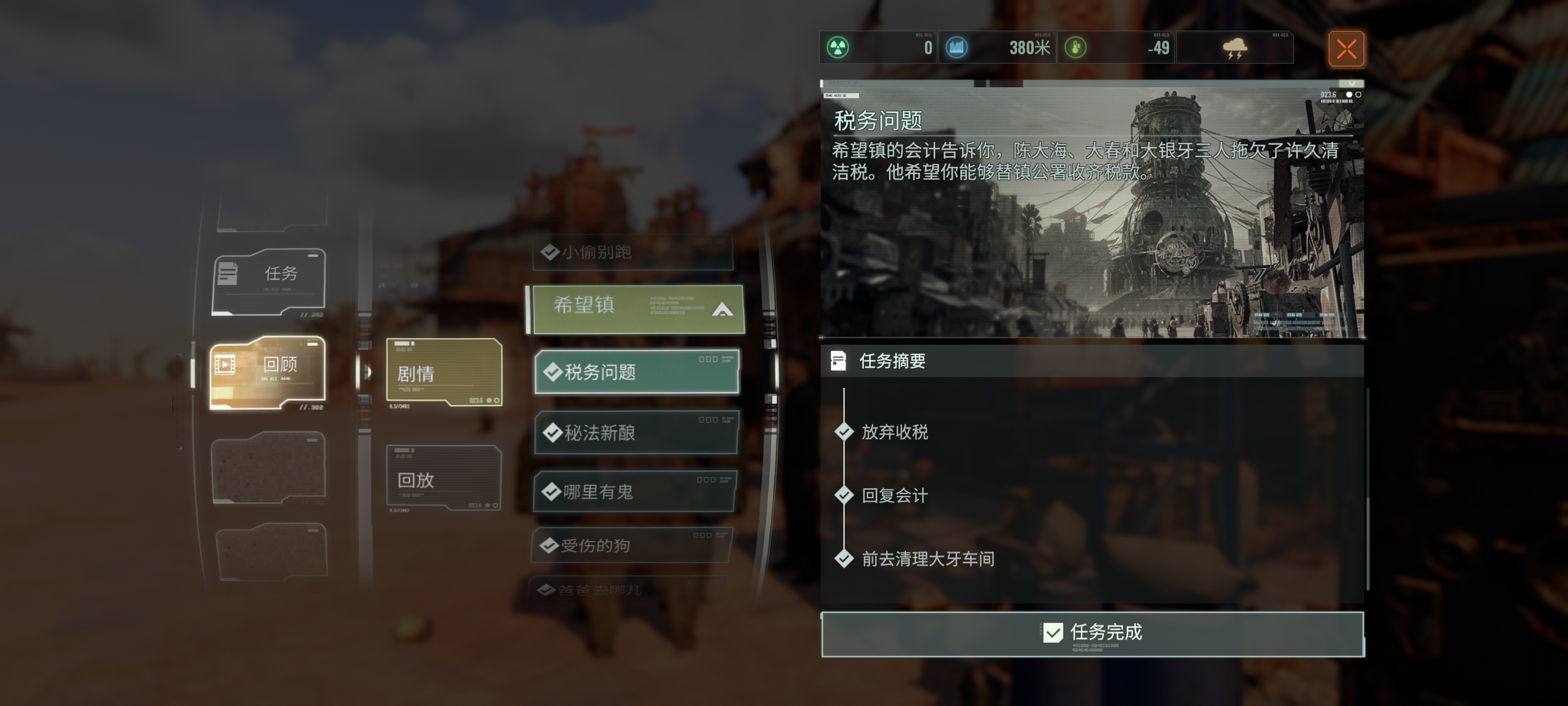Collapse the 希望镇 category arrow
Image resolution: width=1568 pixels, height=706 pixels.
[x=723, y=309]
